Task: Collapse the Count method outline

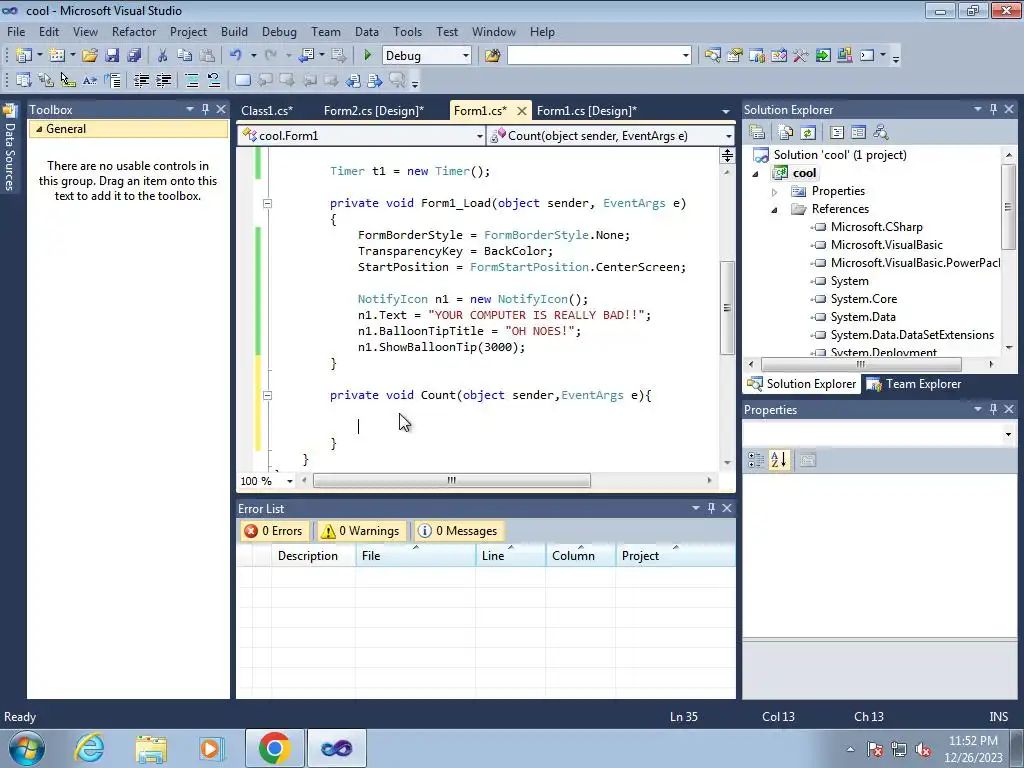Action: tap(267, 395)
